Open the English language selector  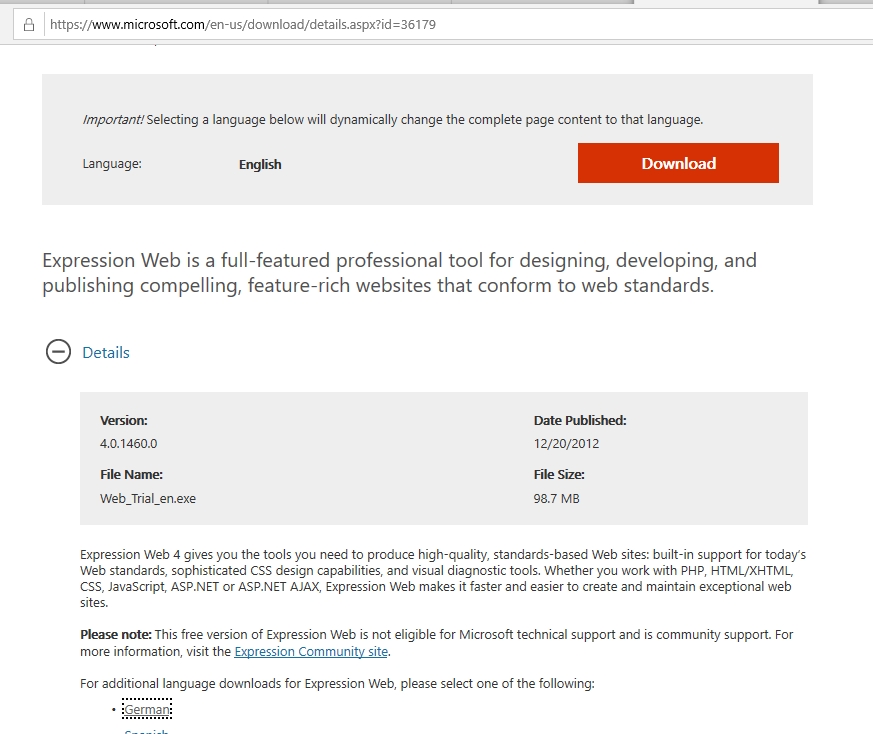[x=260, y=164]
